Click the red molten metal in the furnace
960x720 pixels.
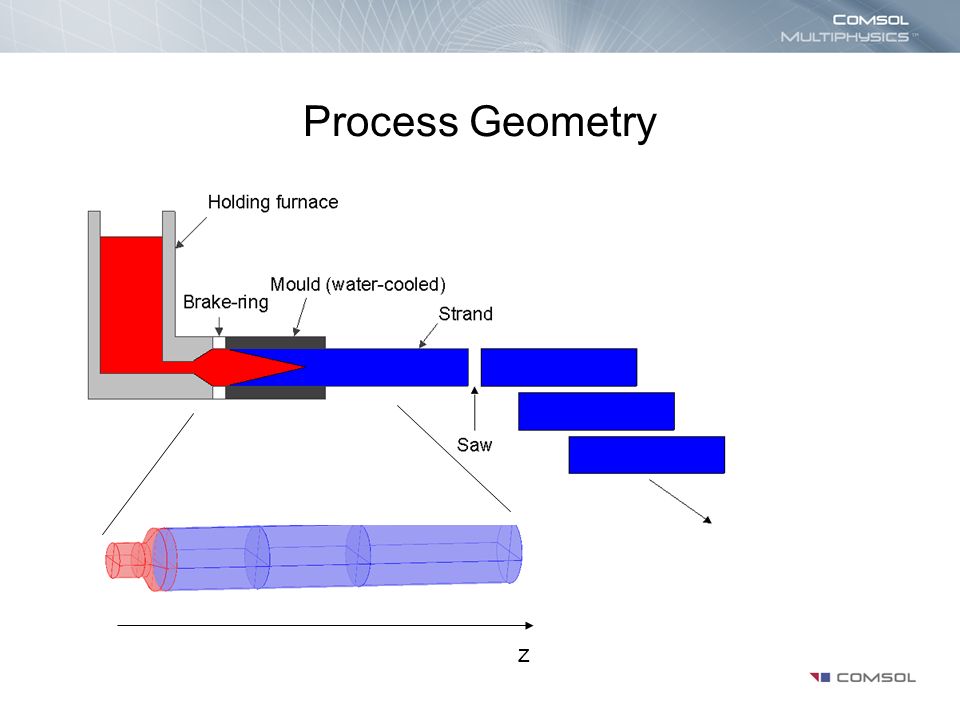(x=131, y=304)
